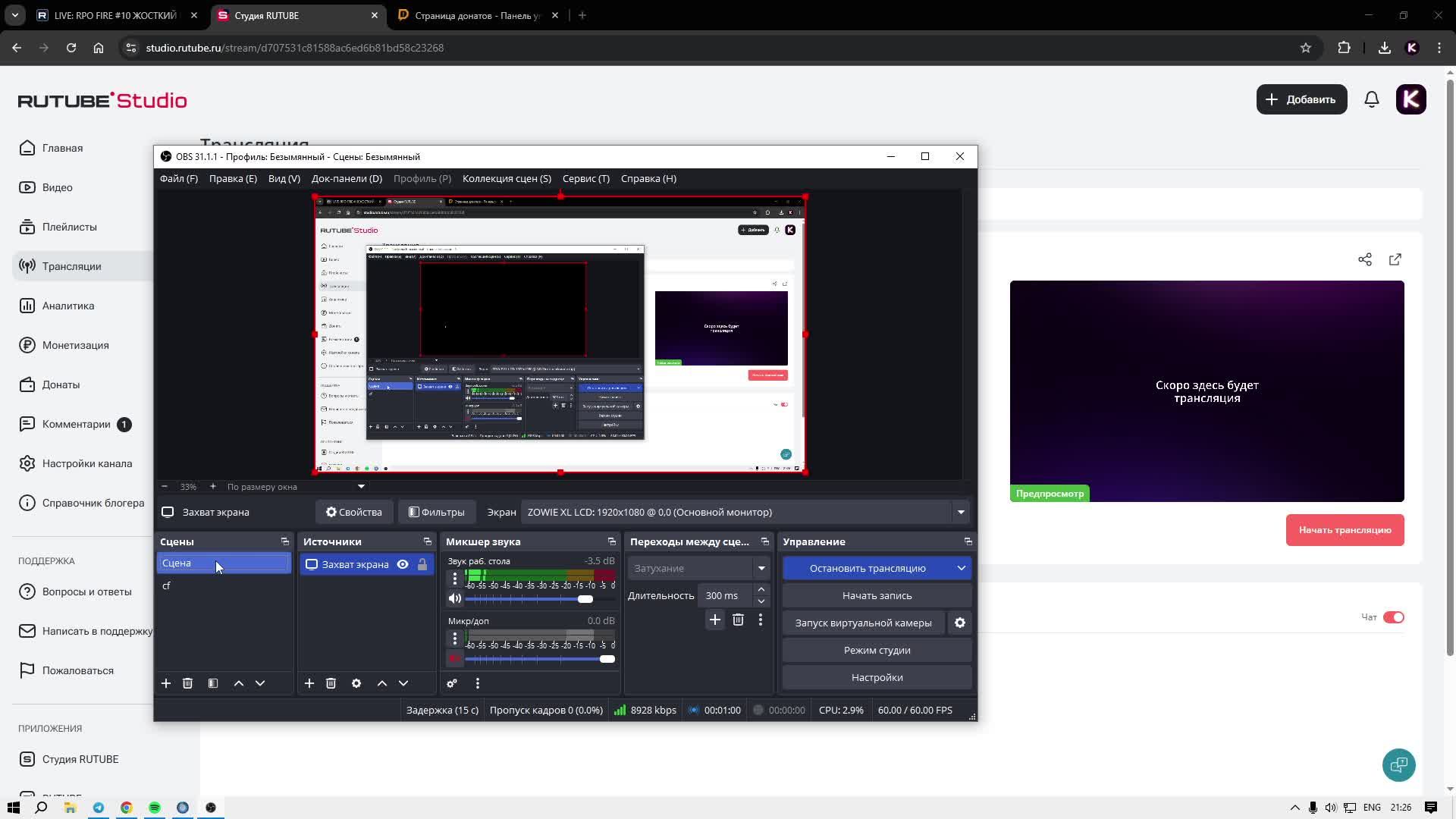Open source properties gear in Источники panel
This screenshot has width=1456, height=819.
[356, 683]
